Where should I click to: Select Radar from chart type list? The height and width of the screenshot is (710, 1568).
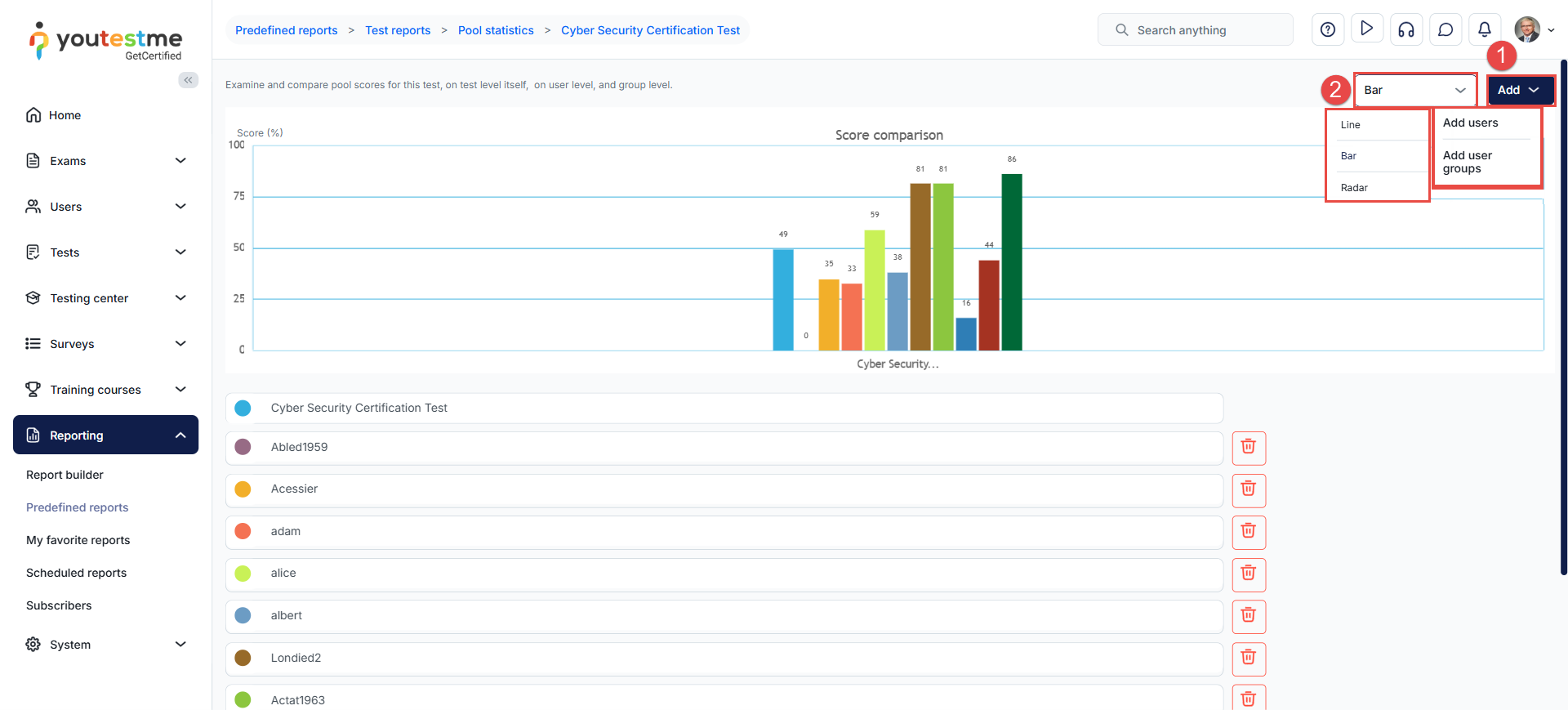pos(1354,188)
